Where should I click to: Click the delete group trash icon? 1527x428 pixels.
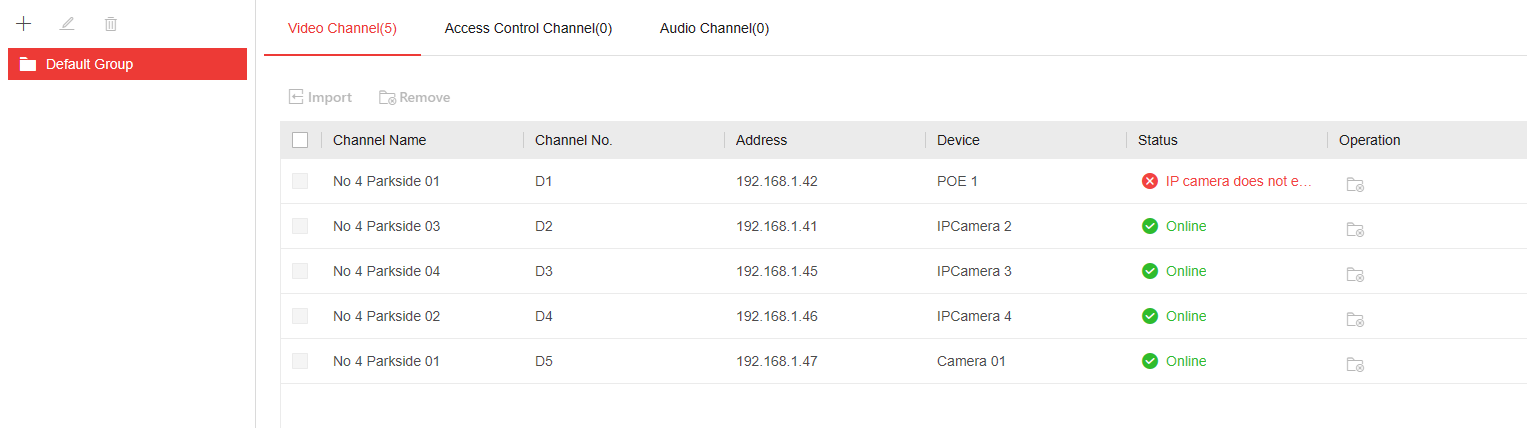[x=111, y=23]
